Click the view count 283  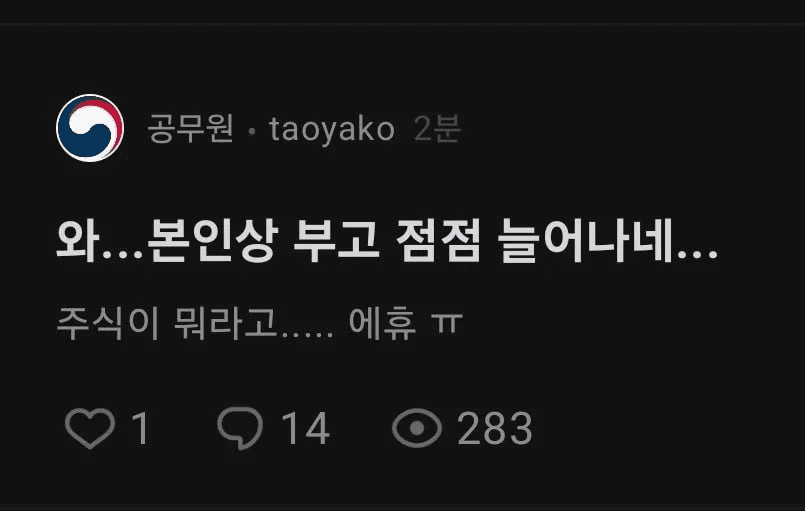point(495,428)
